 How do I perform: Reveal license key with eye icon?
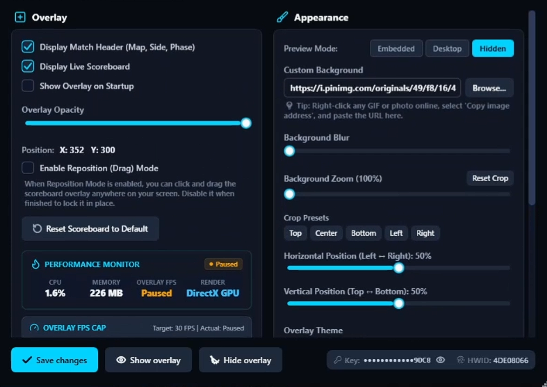point(441,360)
